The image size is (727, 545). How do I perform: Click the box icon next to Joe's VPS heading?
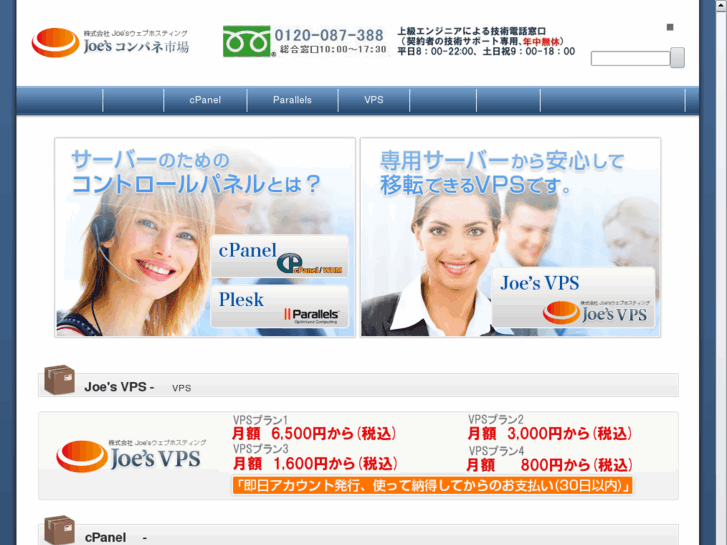[x=59, y=380]
